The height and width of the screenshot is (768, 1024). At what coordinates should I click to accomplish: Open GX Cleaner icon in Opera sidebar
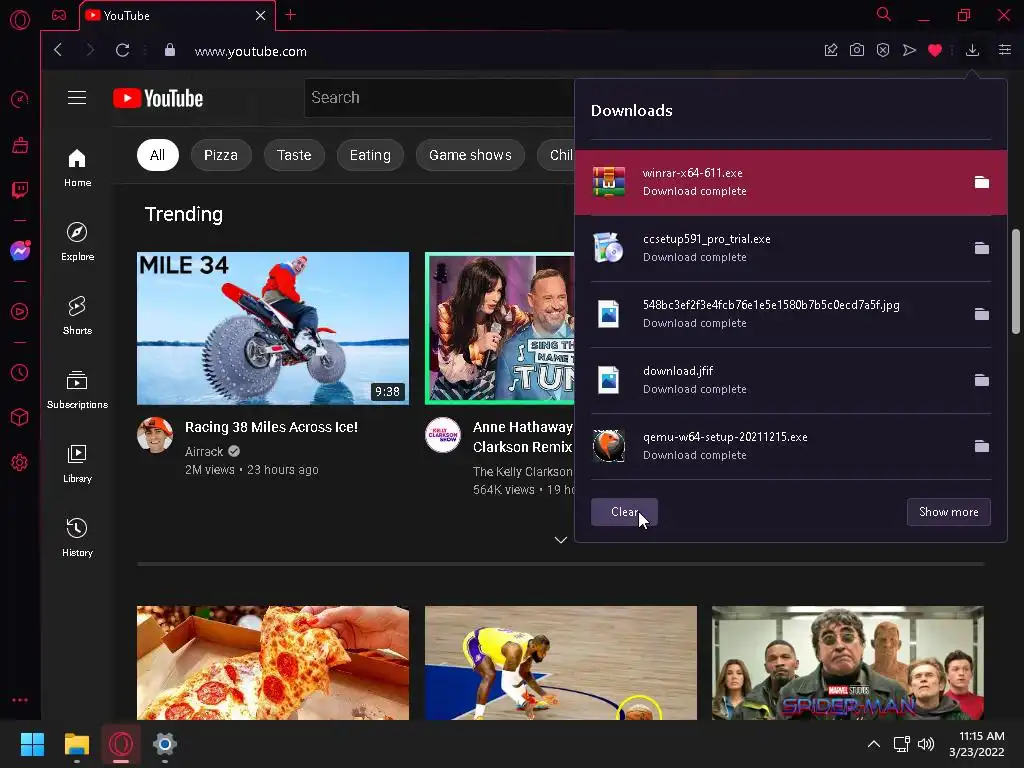pos(20,145)
